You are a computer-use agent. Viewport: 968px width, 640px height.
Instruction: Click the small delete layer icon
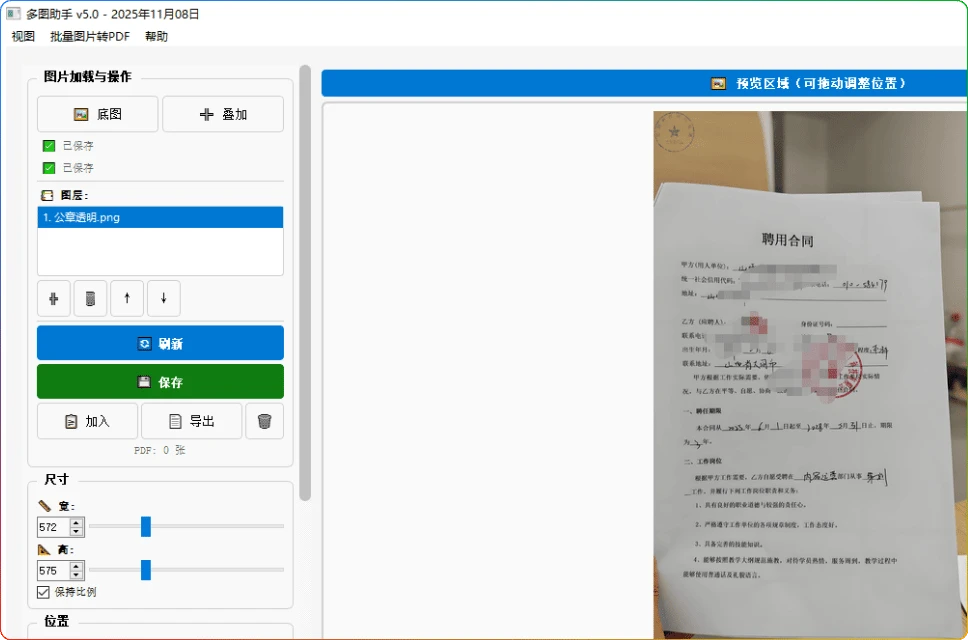click(90, 298)
